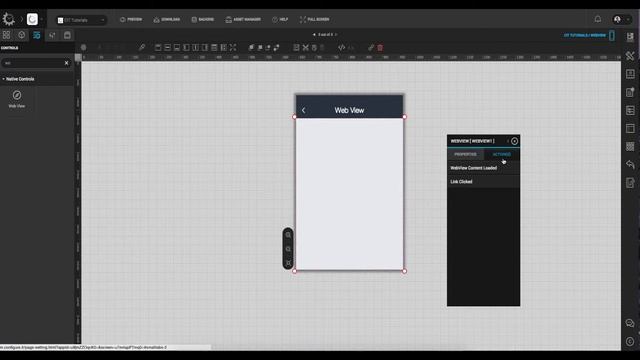
Task: Switch to the Actions tab
Action: point(502,154)
